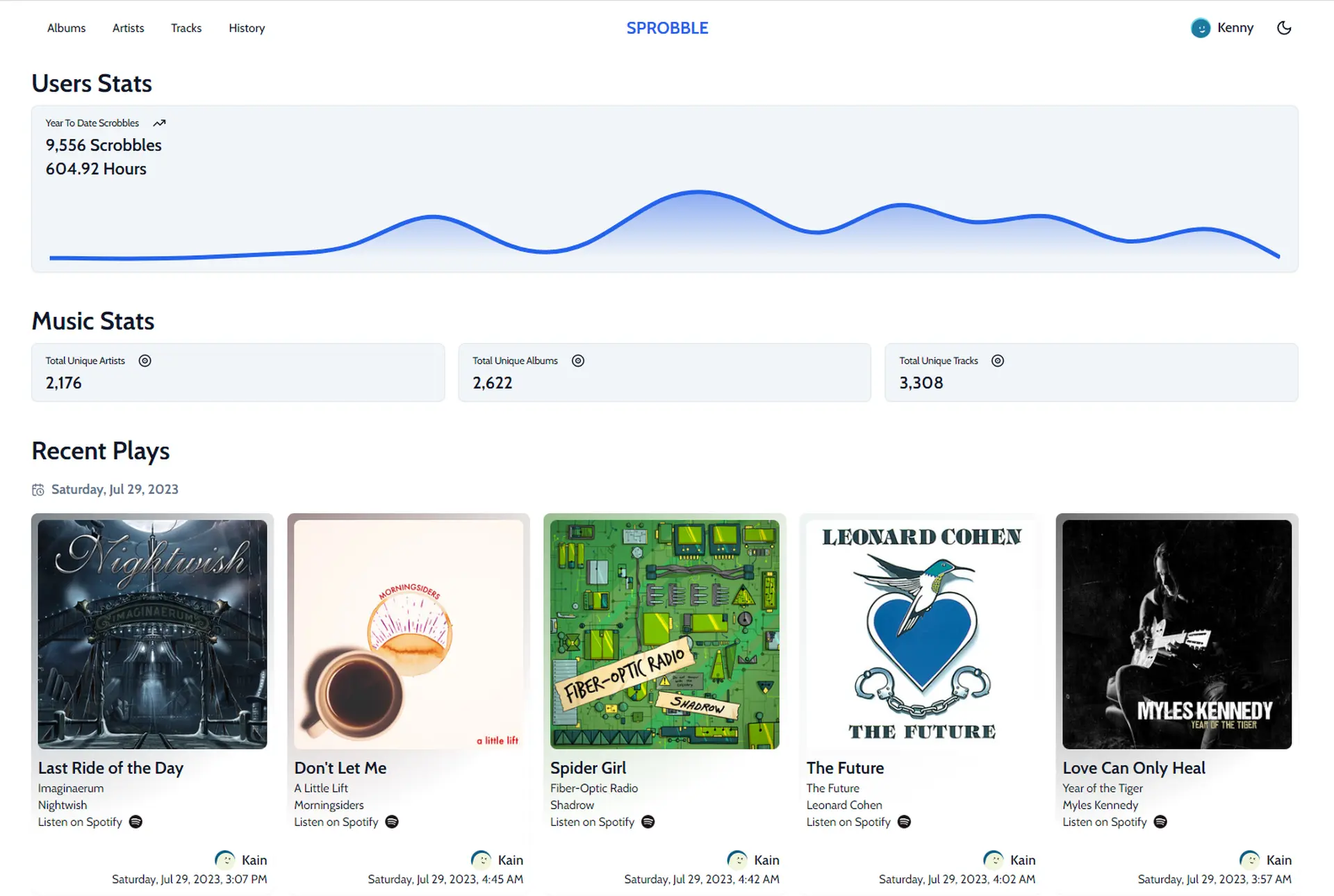Click the Spotify icon under Leonard Cohen
This screenshot has height=896, width=1334.
click(904, 822)
